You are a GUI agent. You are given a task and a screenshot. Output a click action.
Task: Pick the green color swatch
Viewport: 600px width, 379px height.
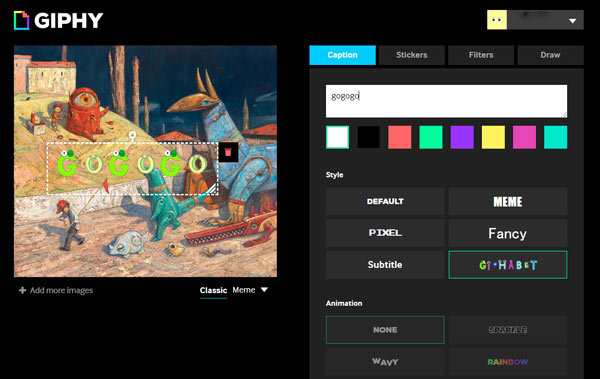tap(431, 137)
